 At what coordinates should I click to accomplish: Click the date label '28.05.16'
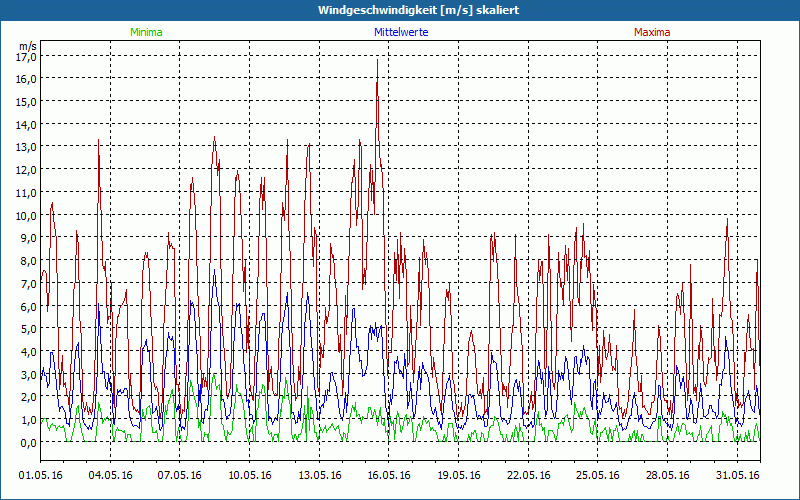[668, 475]
